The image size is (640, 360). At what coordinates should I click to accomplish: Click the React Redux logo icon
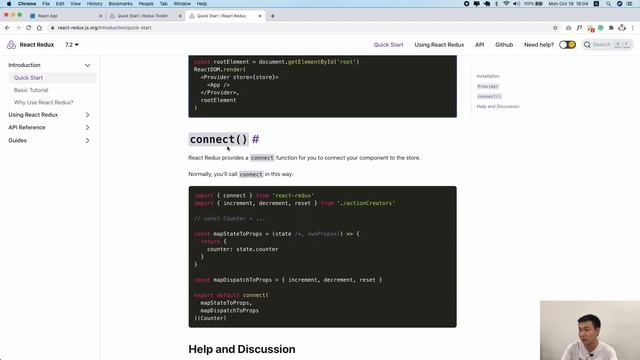pos(11,44)
